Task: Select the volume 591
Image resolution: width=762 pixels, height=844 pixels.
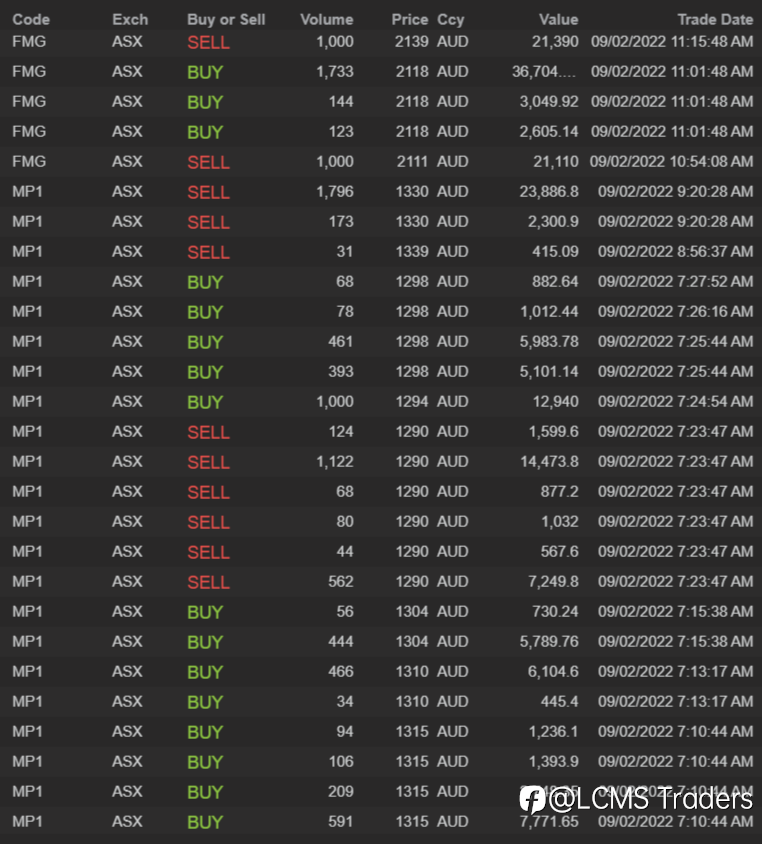Action: [341, 822]
